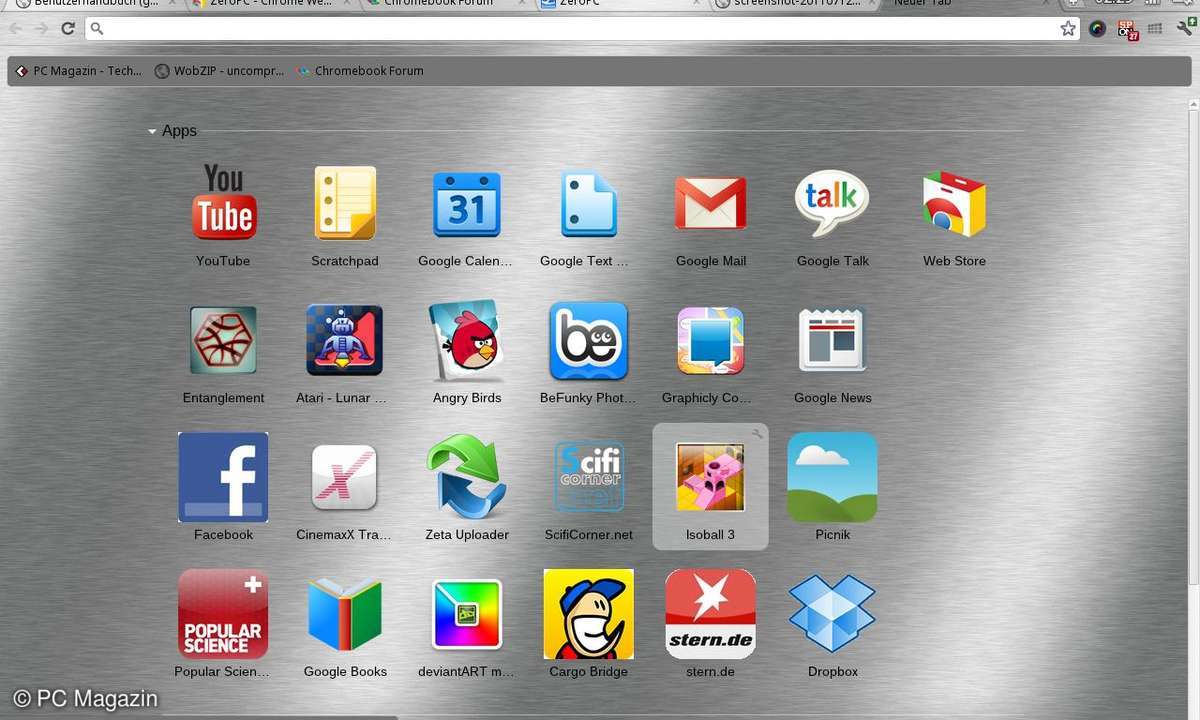
Task: Click the round color extension icon
Action: [1097, 29]
